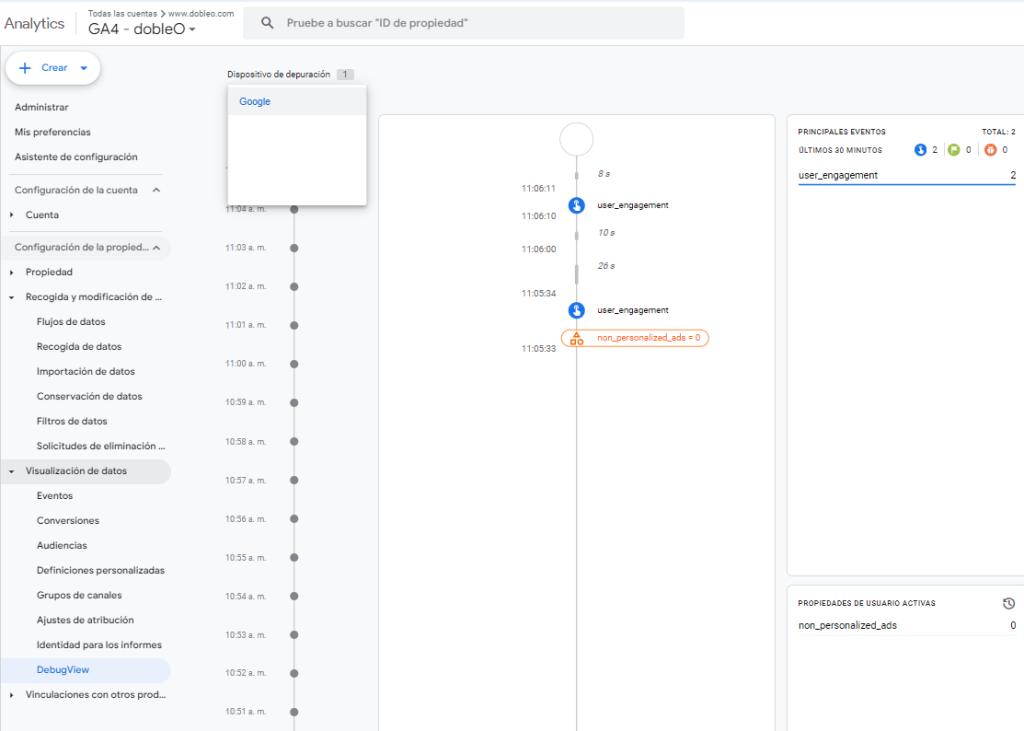Collapse Configuración de la cuenta section
The width and height of the screenshot is (1024, 731).
156,190
